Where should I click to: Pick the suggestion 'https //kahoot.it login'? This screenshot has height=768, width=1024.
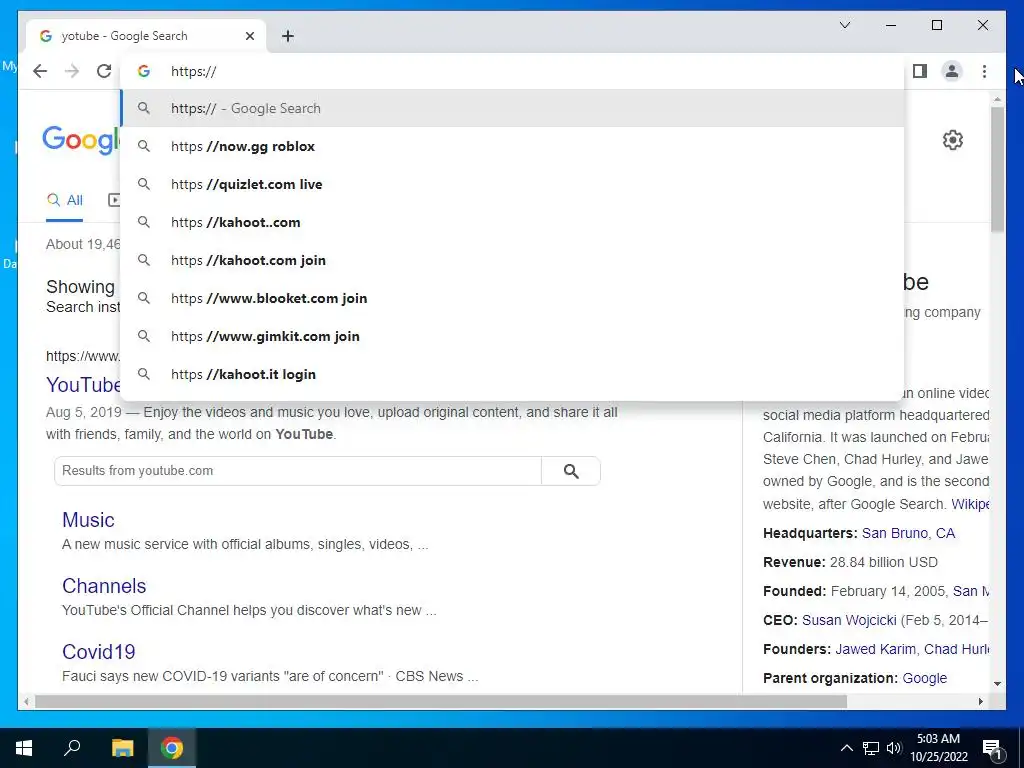point(513,374)
